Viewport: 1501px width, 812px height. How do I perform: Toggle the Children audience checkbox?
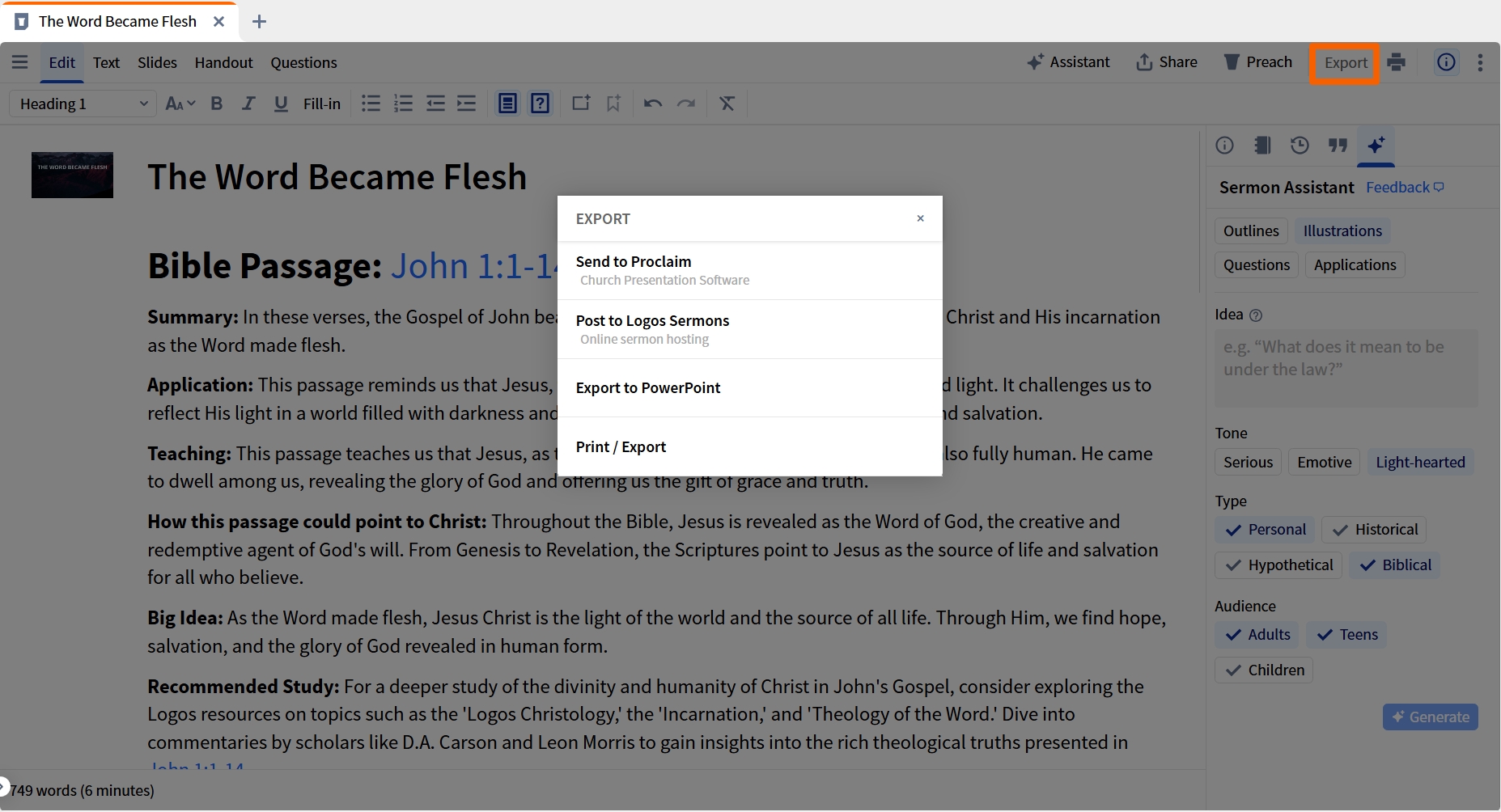(1264, 670)
